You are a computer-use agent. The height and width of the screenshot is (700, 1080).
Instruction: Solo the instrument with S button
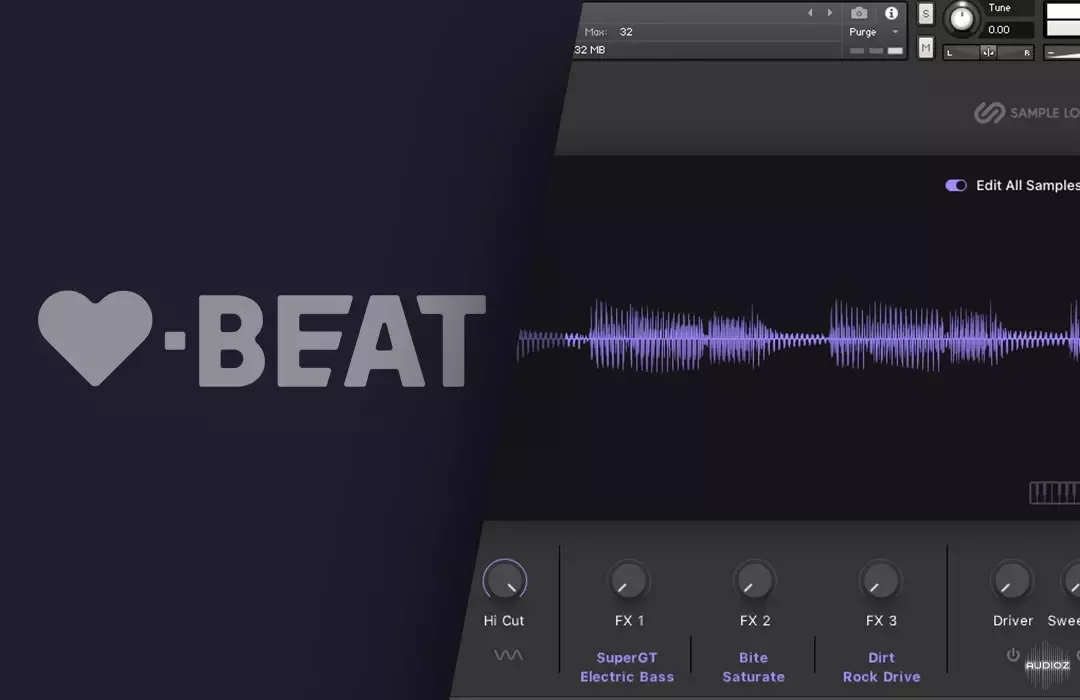(x=926, y=14)
